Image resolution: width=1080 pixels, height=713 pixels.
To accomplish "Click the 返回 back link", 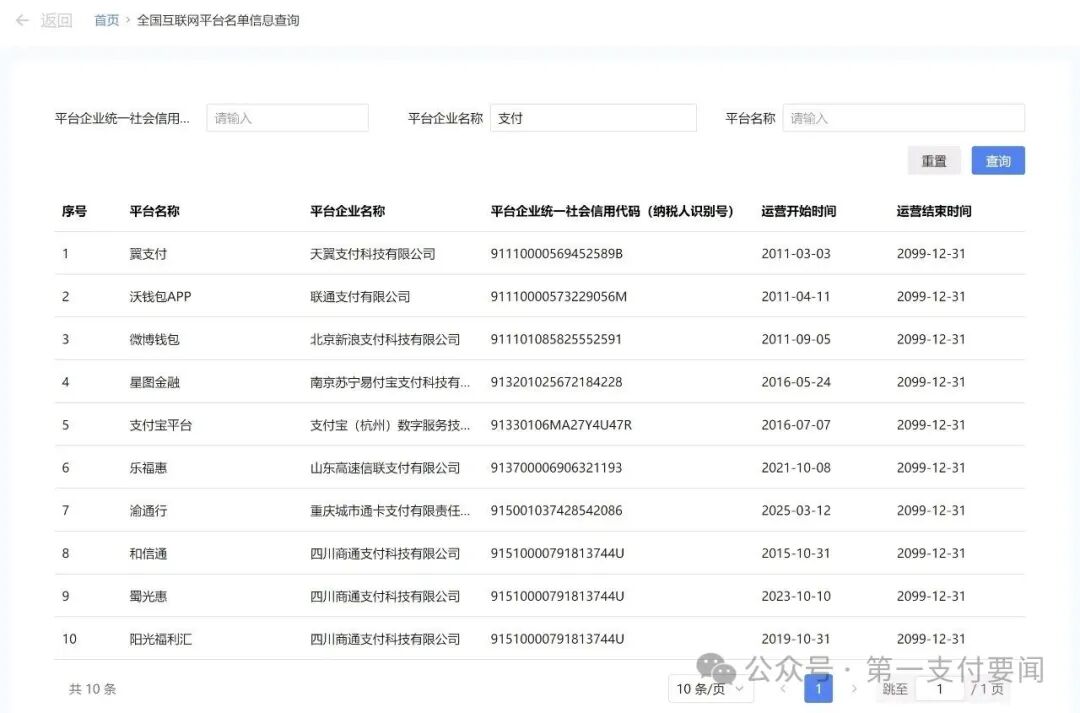I will [x=55, y=20].
